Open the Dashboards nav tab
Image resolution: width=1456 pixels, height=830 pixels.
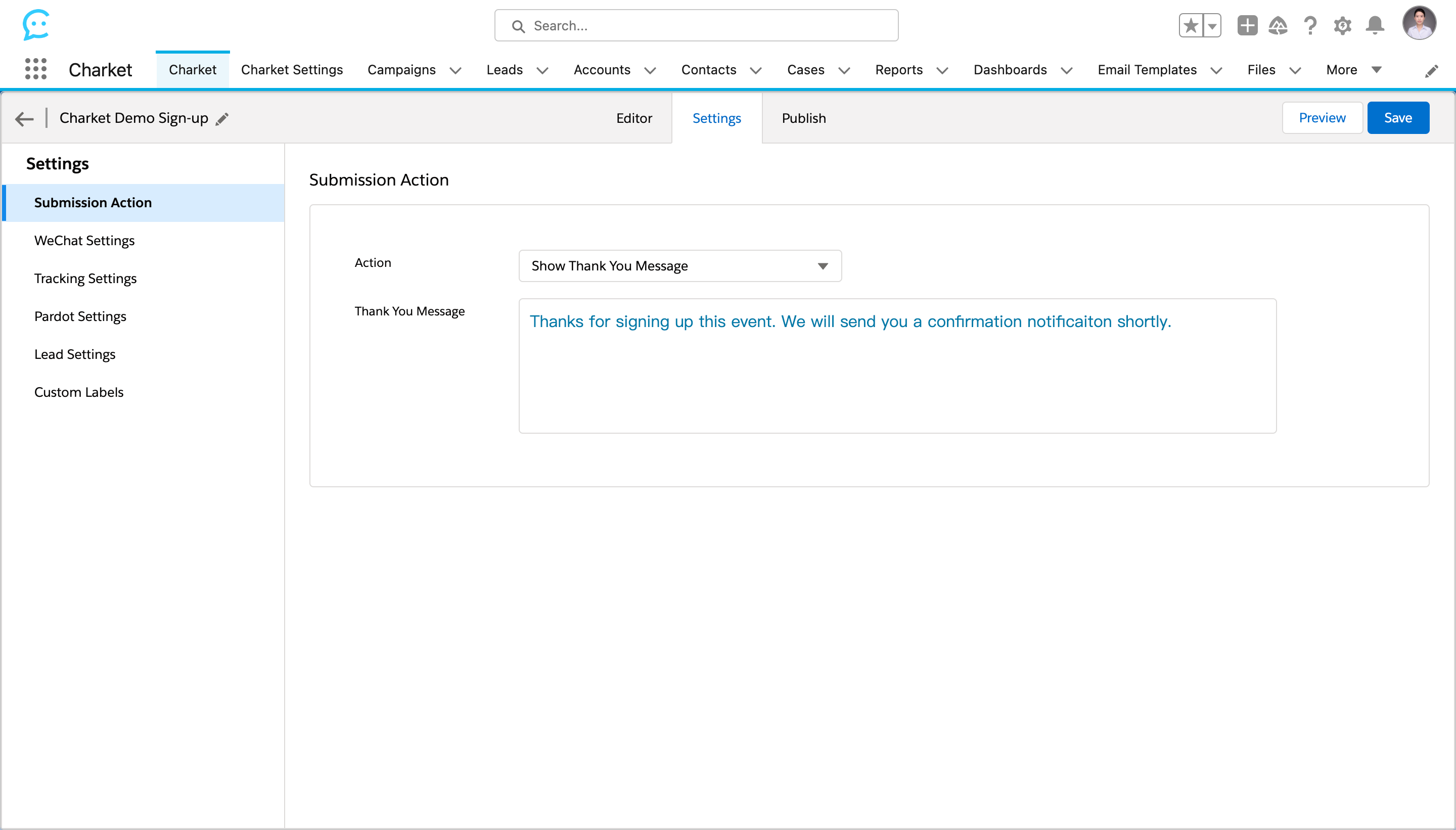coord(1010,70)
